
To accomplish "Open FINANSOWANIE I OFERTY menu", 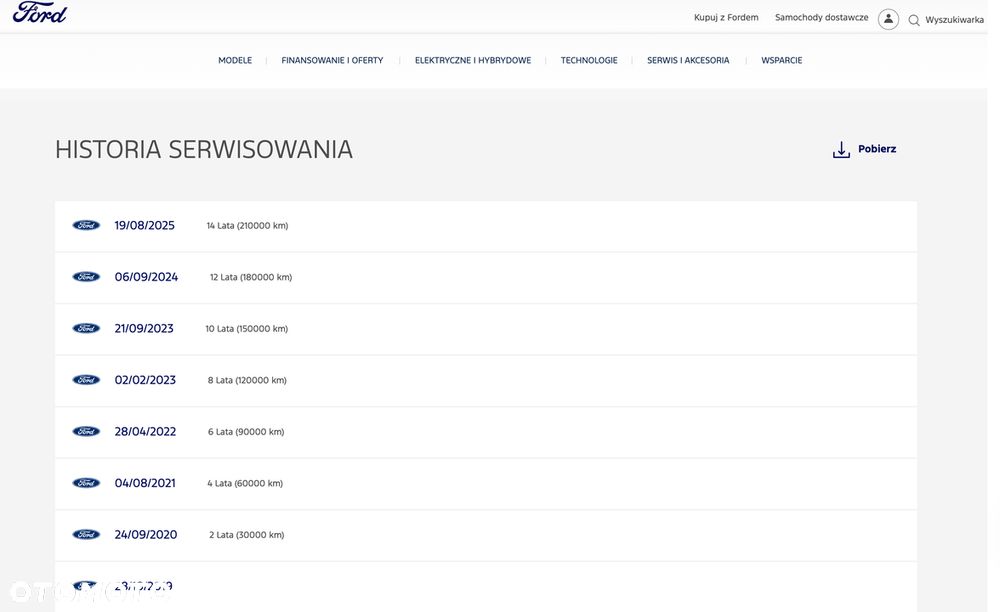I will [x=332, y=61].
